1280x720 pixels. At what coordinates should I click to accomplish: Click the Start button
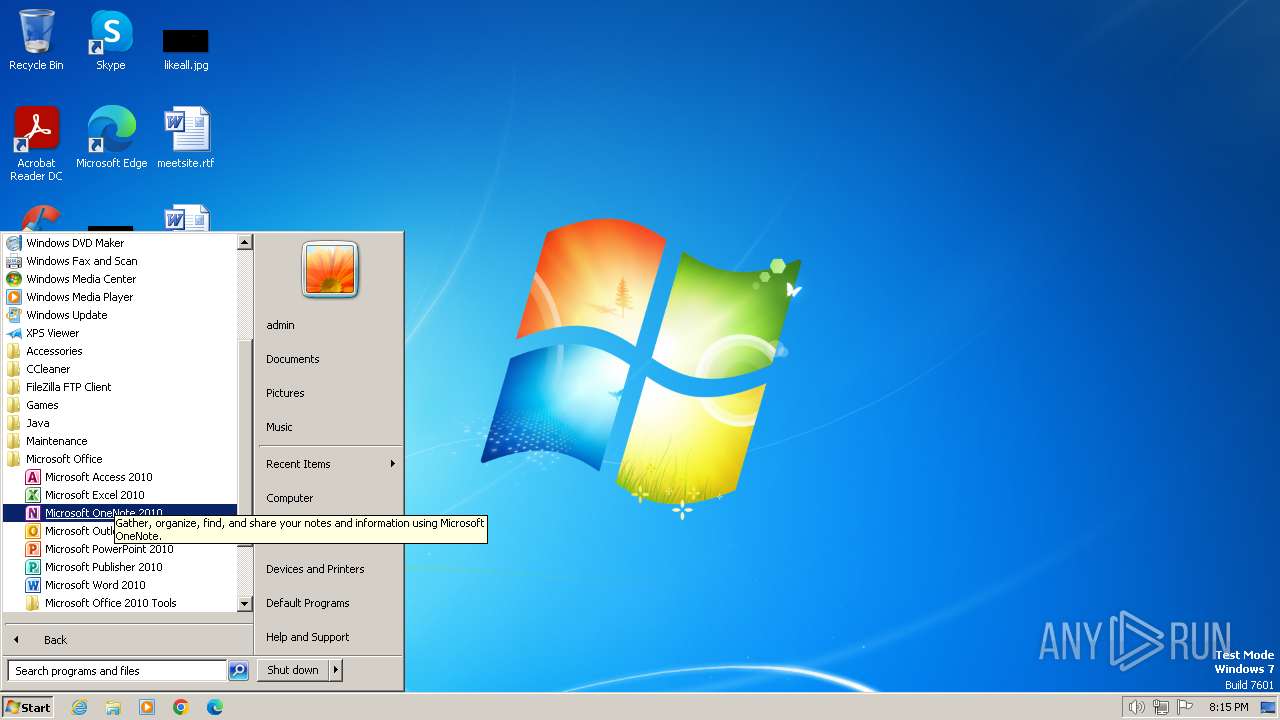(x=28, y=707)
